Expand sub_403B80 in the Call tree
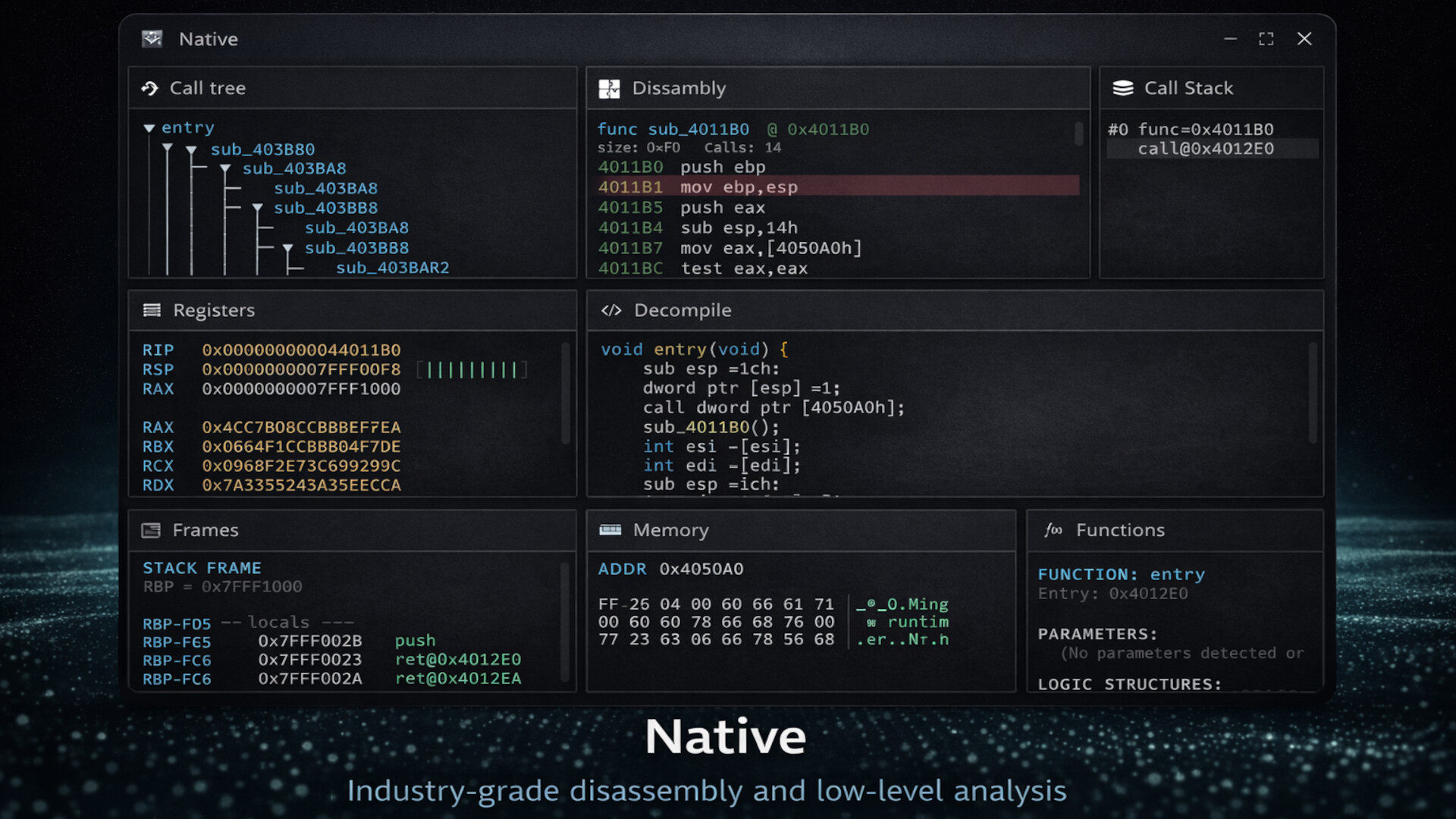Viewport: 1456px width, 819px height. [191, 149]
